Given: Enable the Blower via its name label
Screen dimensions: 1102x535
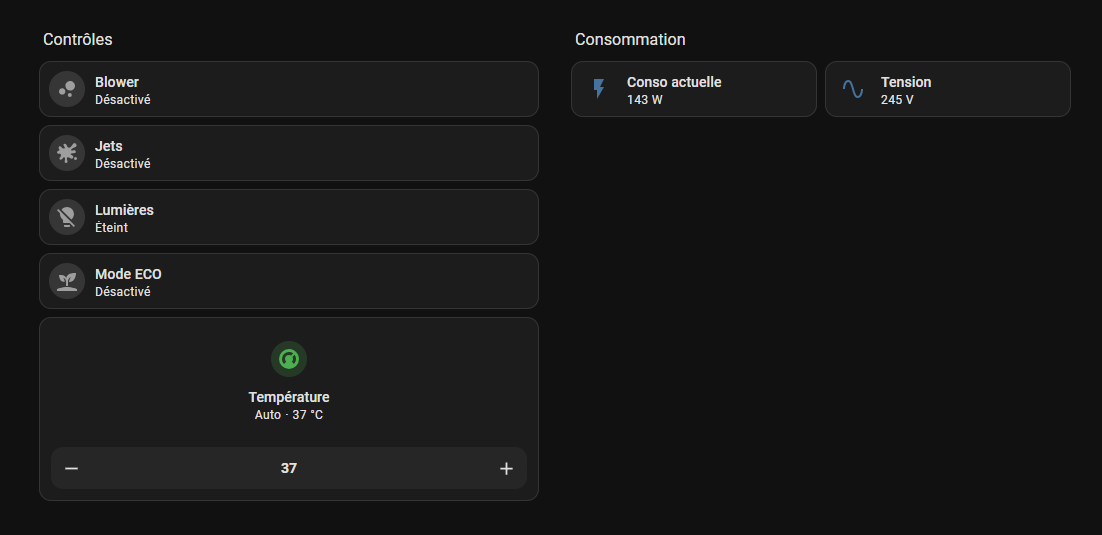Looking at the screenshot, I should point(117,82).
